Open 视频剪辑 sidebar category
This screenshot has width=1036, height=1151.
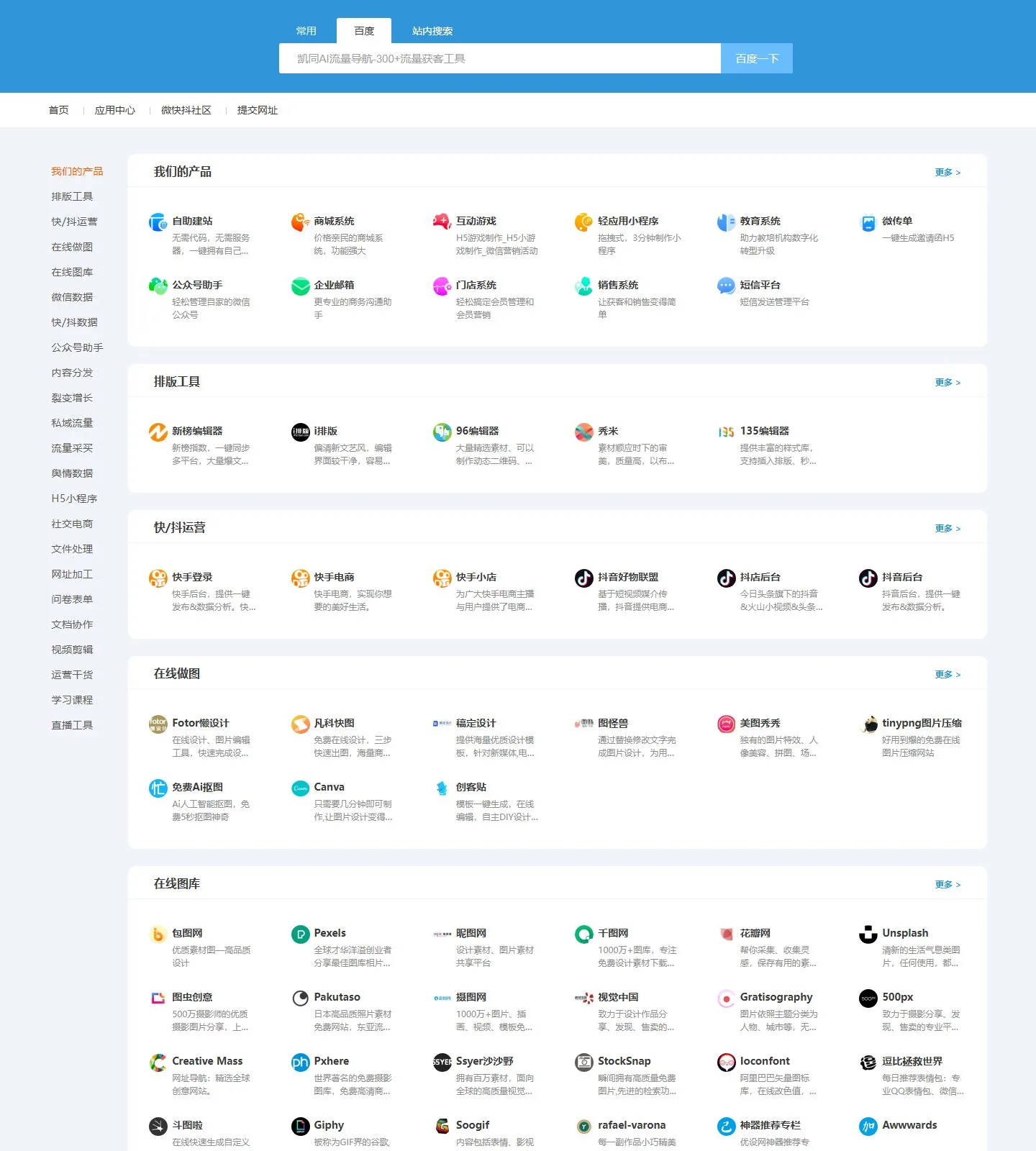72,650
